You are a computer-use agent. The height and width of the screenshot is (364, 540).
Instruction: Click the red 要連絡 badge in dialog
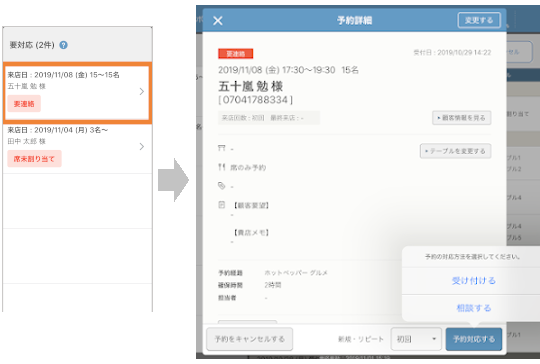tap(236, 54)
